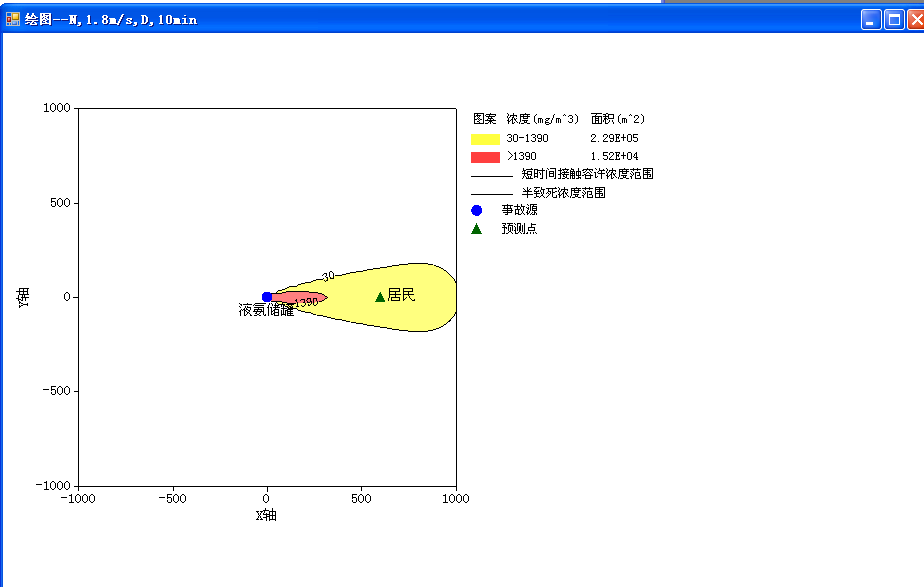Click the X轴 axis title
924x587 pixels.
266,515
